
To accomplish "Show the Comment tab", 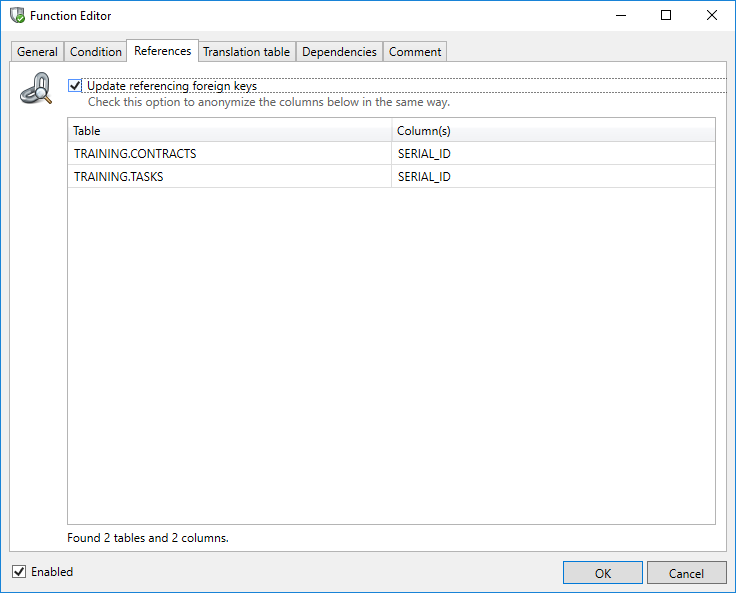I will tap(415, 52).
